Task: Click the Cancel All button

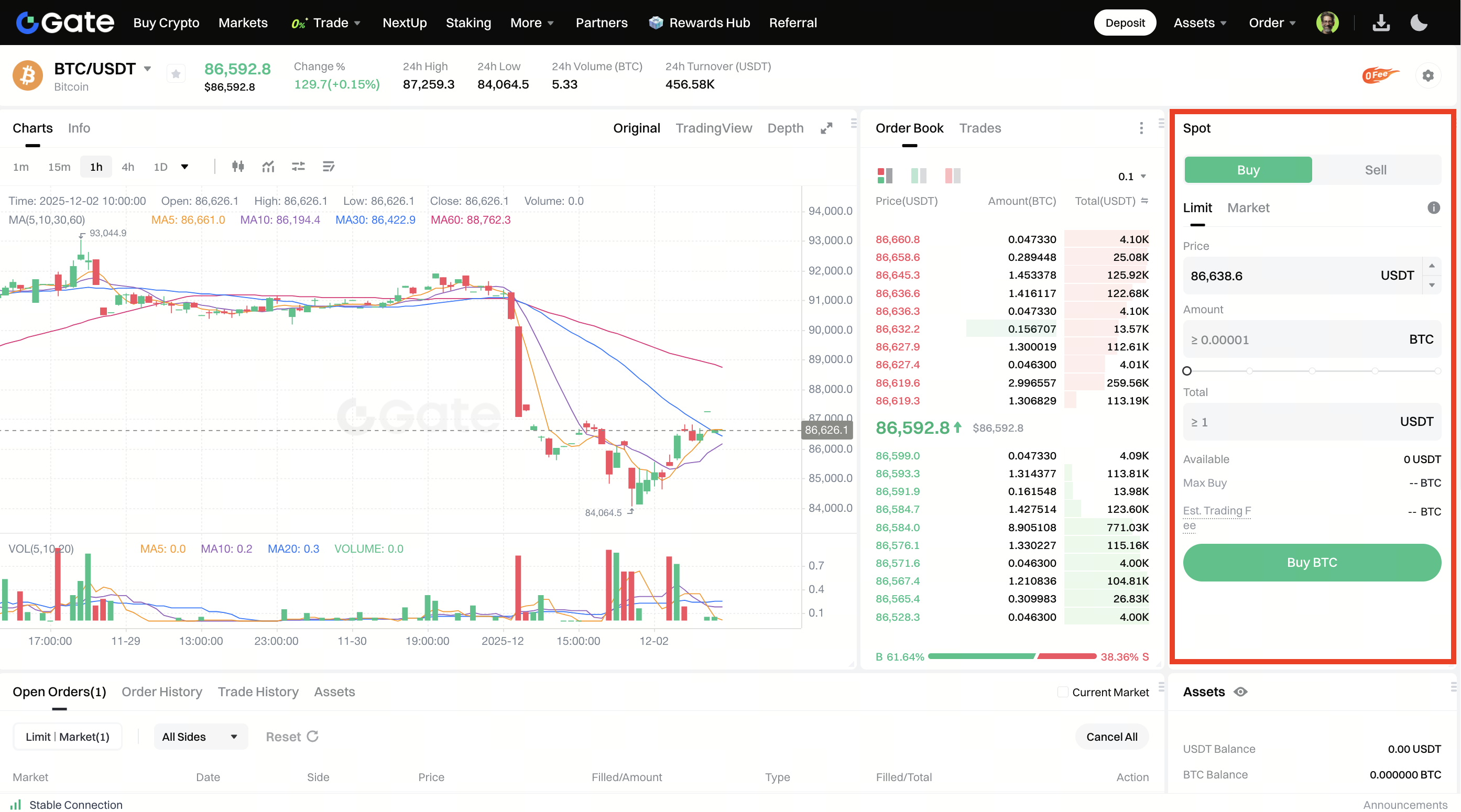Action: click(1111, 737)
